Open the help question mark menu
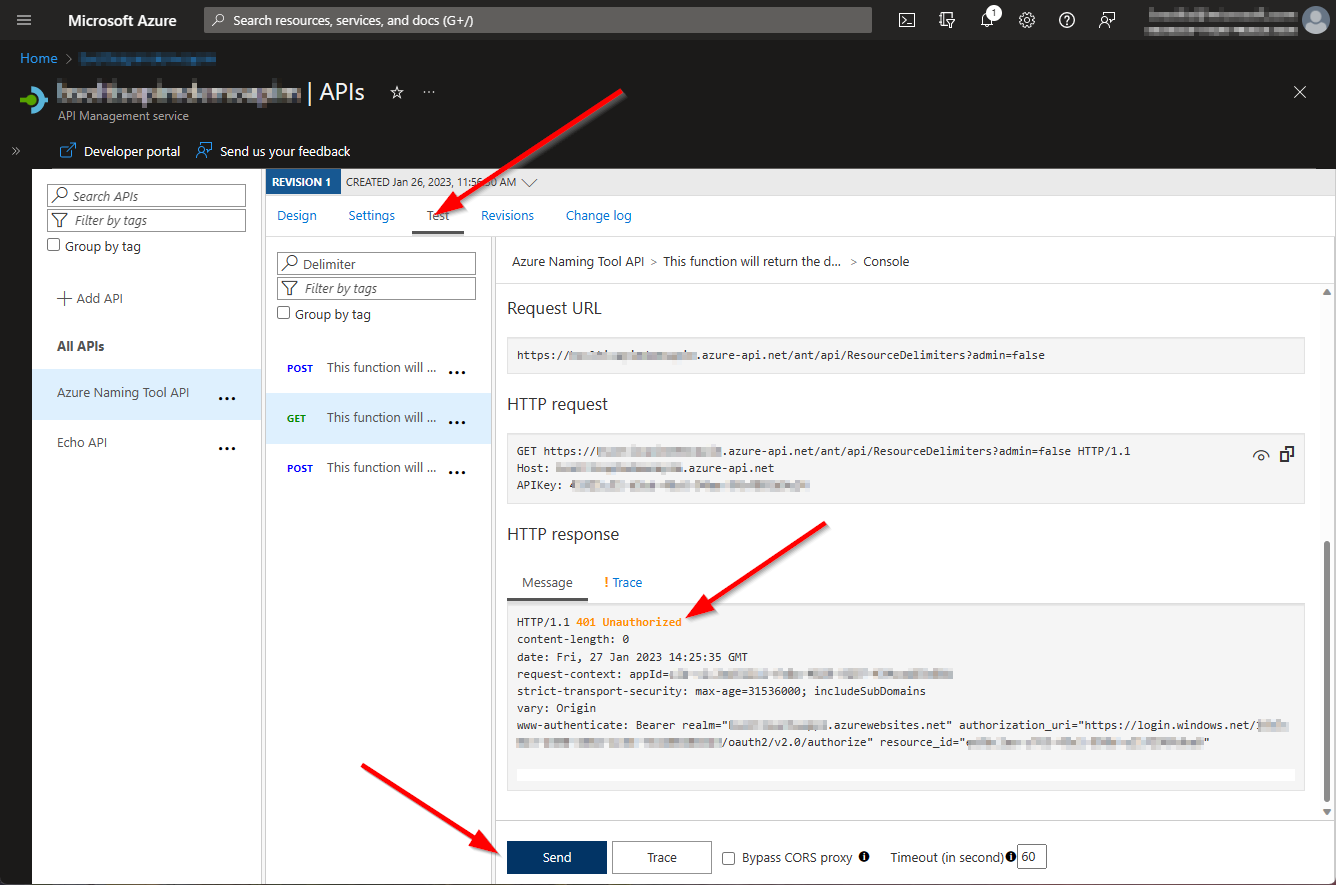The height and width of the screenshot is (885, 1336). click(1066, 20)
